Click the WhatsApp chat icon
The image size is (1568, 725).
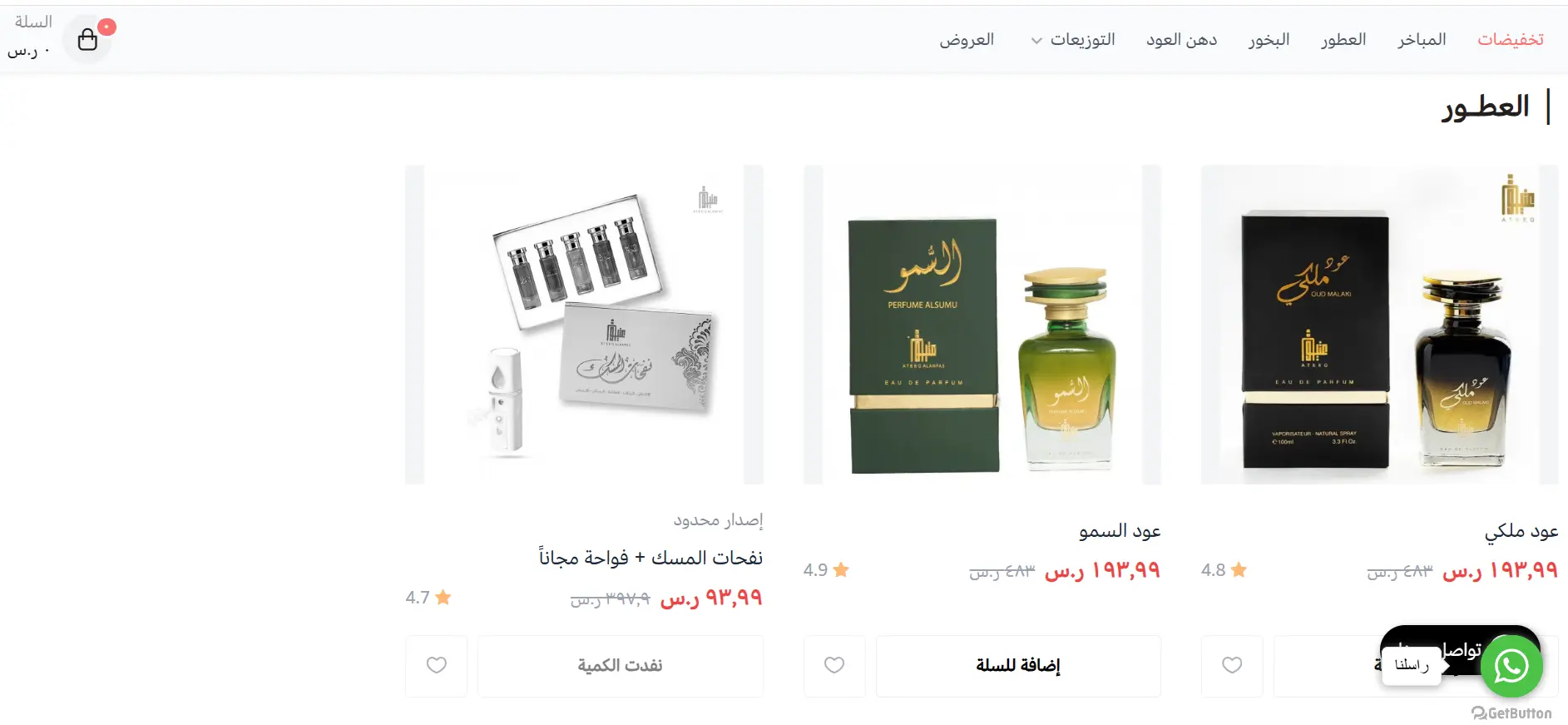(1511, 666)
